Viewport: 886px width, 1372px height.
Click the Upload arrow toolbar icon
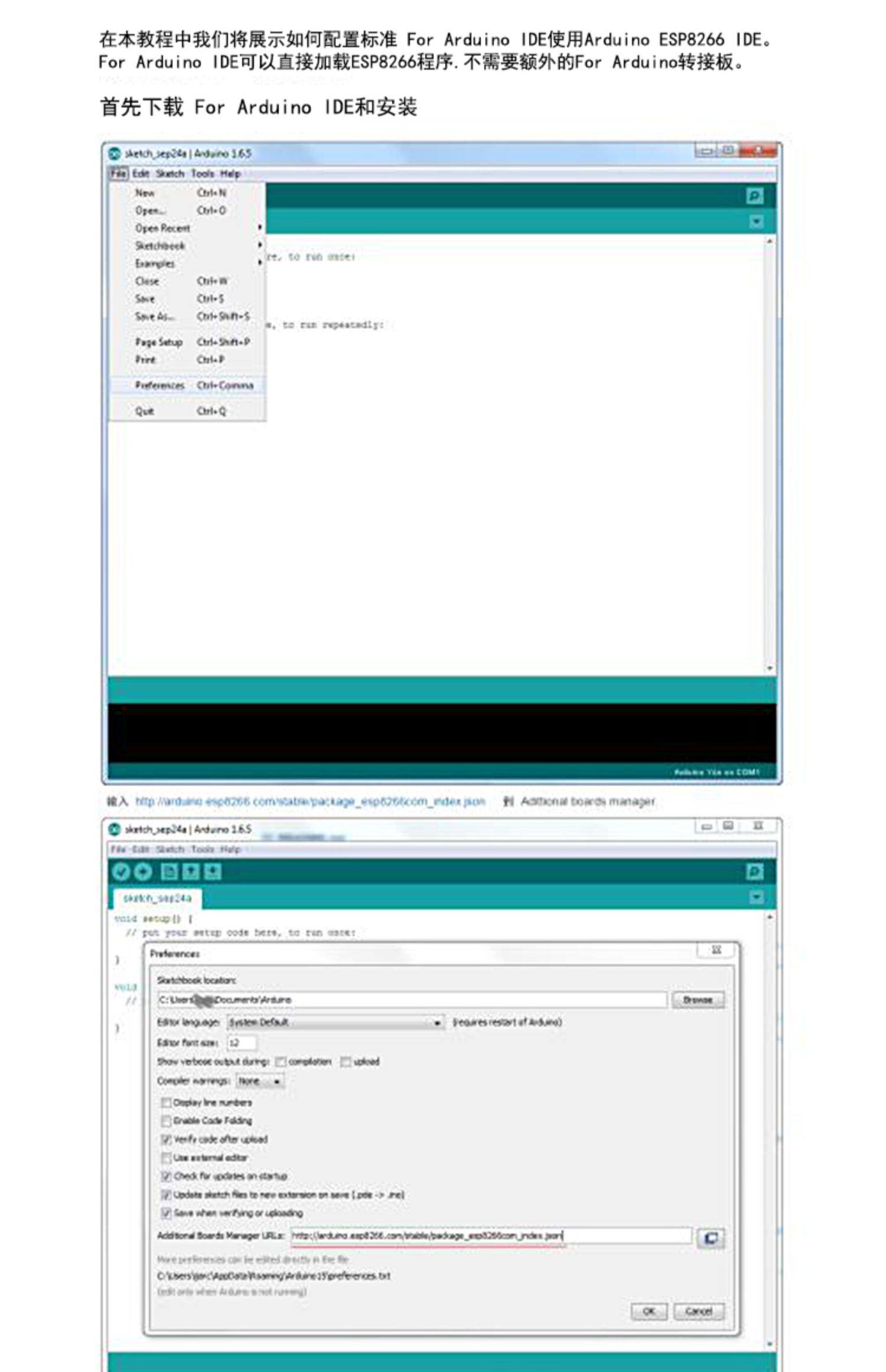coord(143,872)
